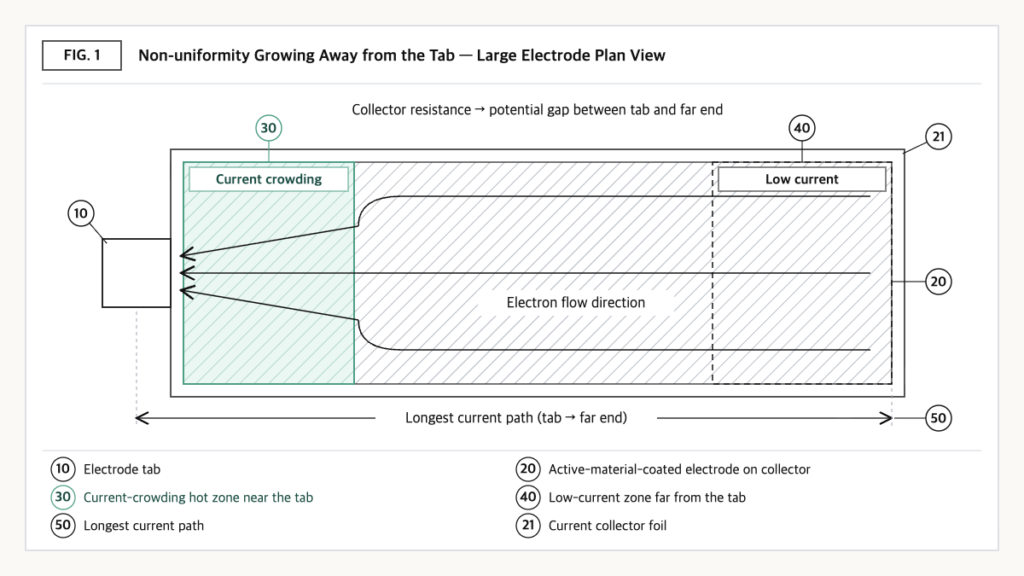Click the 'Collector resistance → potential gap' caption
Viewport: 1024px width, 576px height.
coord(537,110)
